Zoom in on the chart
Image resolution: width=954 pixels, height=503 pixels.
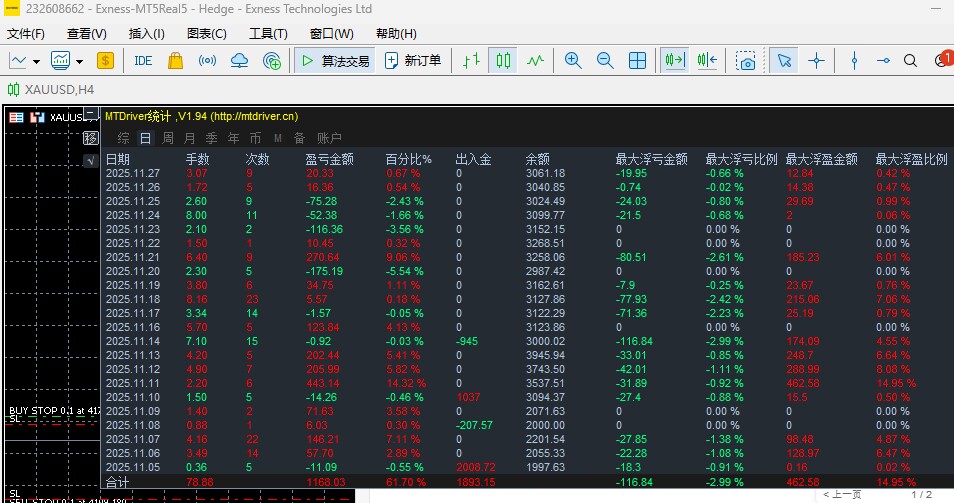click(573, 60)
